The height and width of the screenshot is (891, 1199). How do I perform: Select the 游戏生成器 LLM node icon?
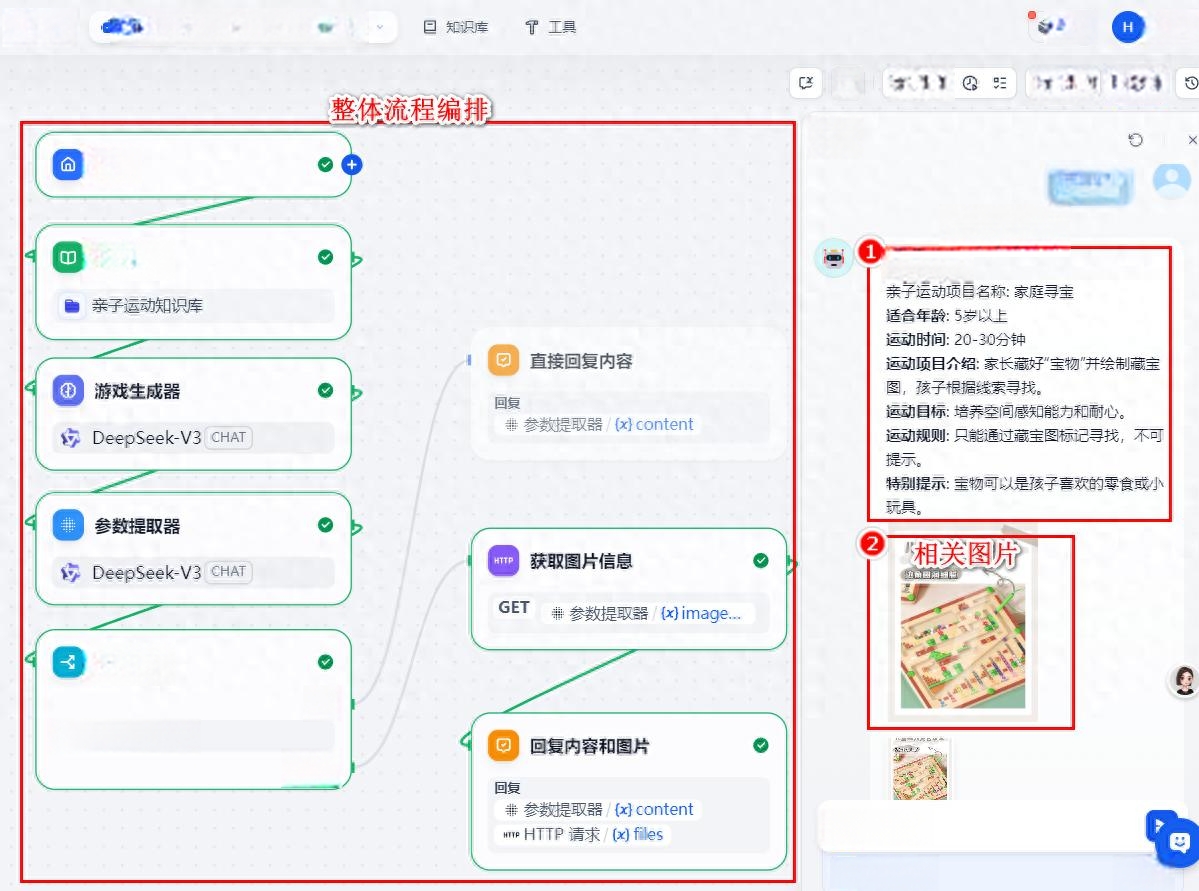[x=68, y=391]
